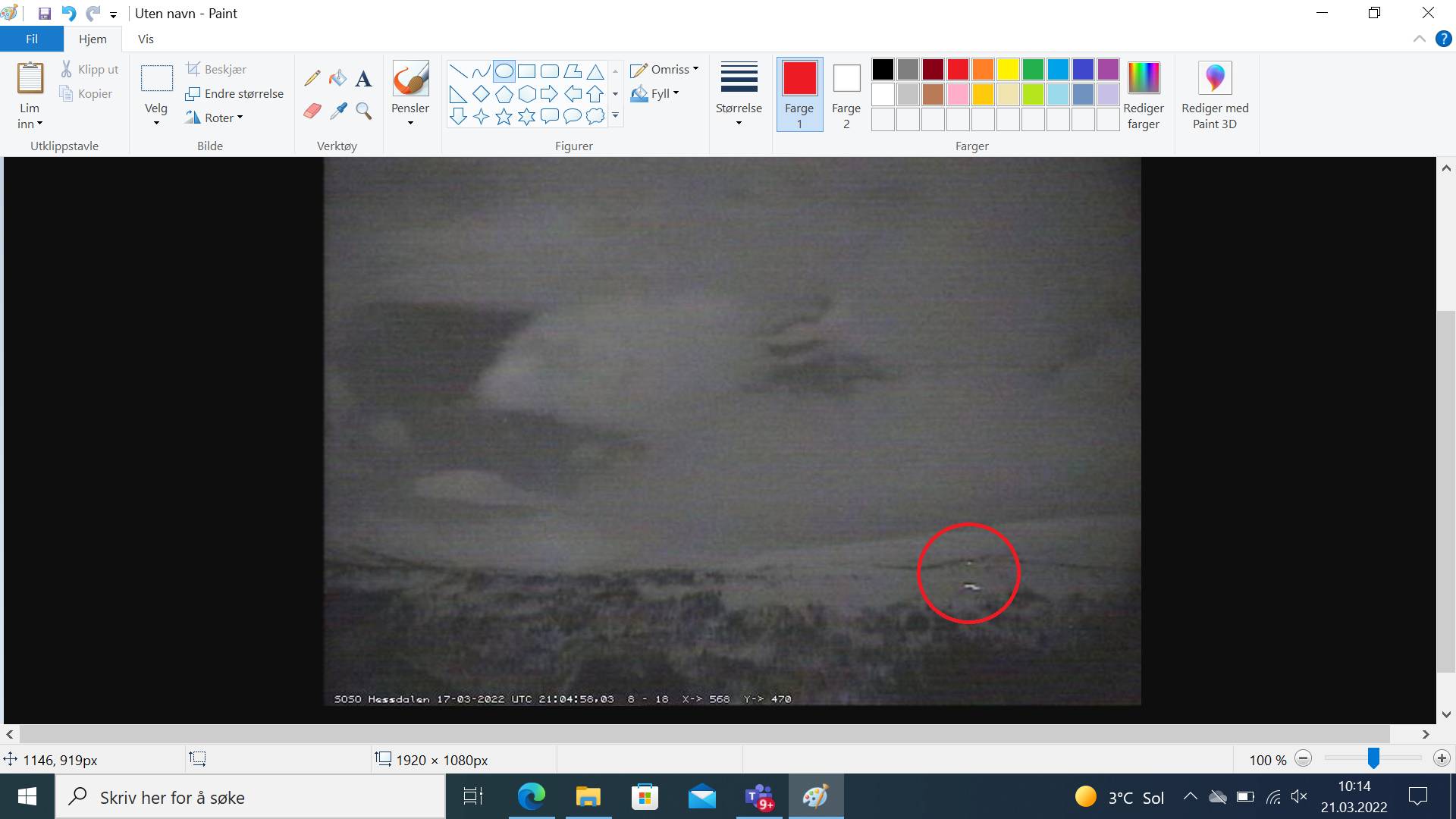Click the Rediger farger button
1456x819 pixels.
(1143, 95)
